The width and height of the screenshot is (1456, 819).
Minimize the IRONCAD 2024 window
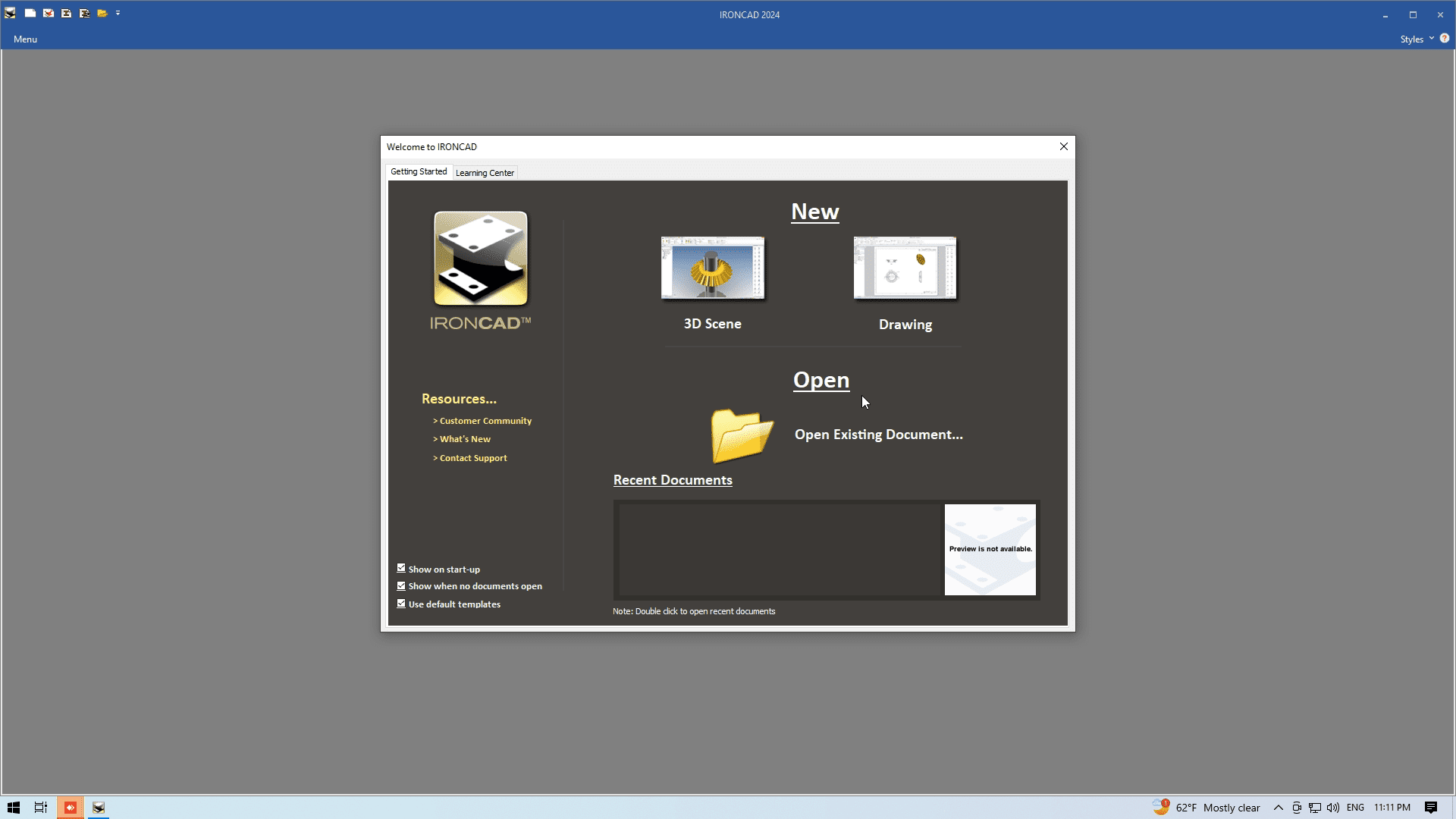[x=1385, y=14]
